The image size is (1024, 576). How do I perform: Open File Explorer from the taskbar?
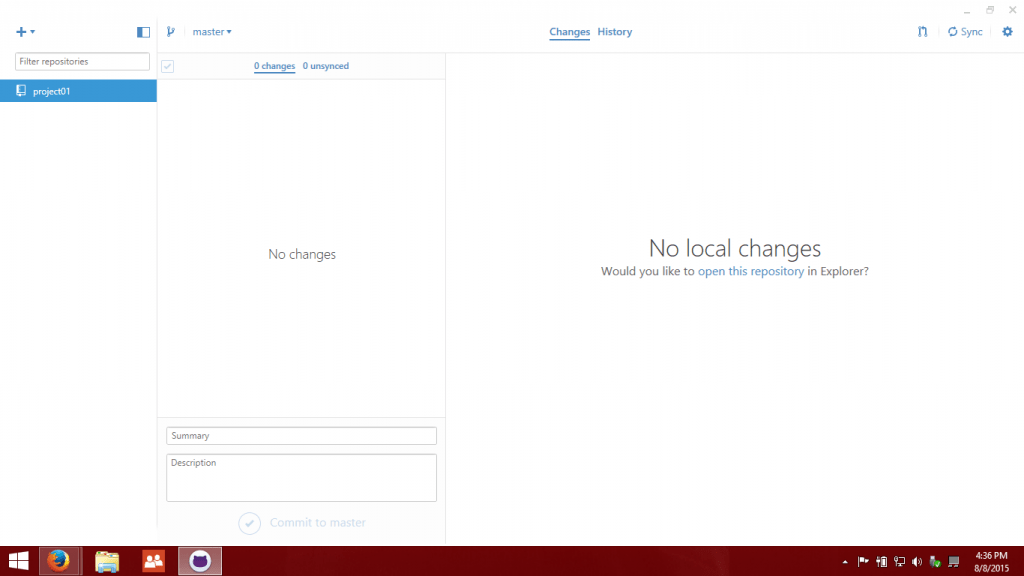(107, 561)
